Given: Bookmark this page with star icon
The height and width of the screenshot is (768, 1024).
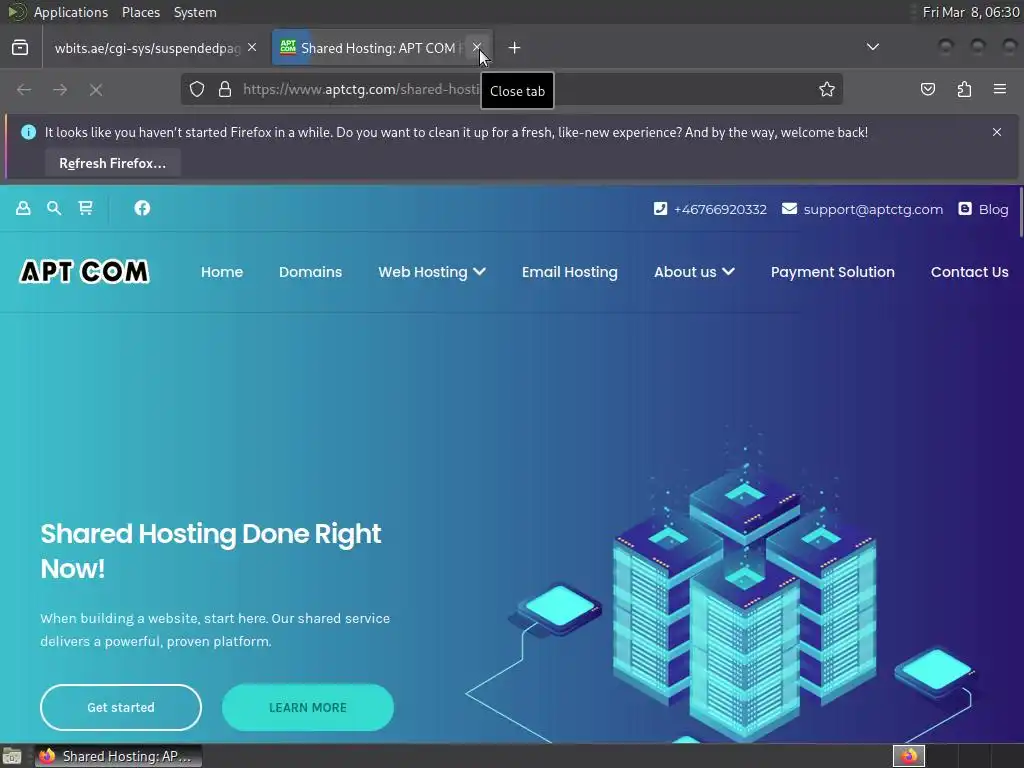Looking at the screenshot, I should (827, 89).
